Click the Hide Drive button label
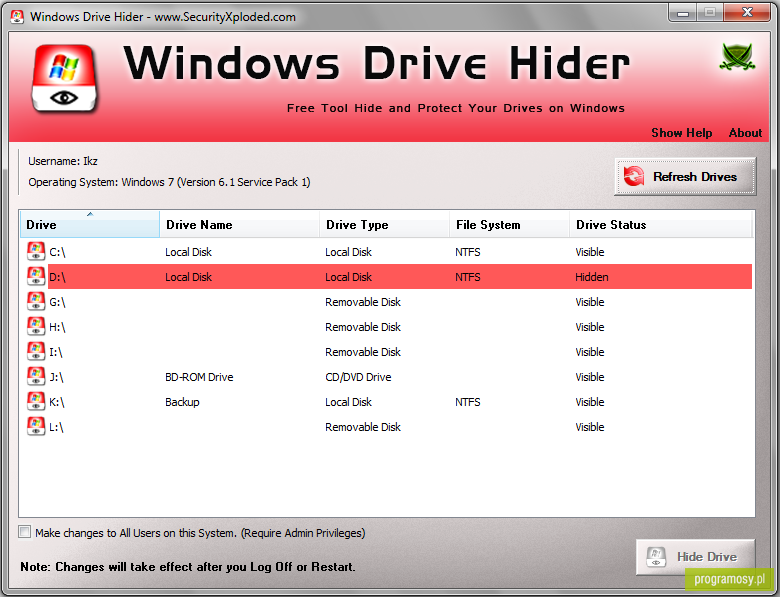The height and width of the screenshot is (597, 780). [x=707, y=557]
